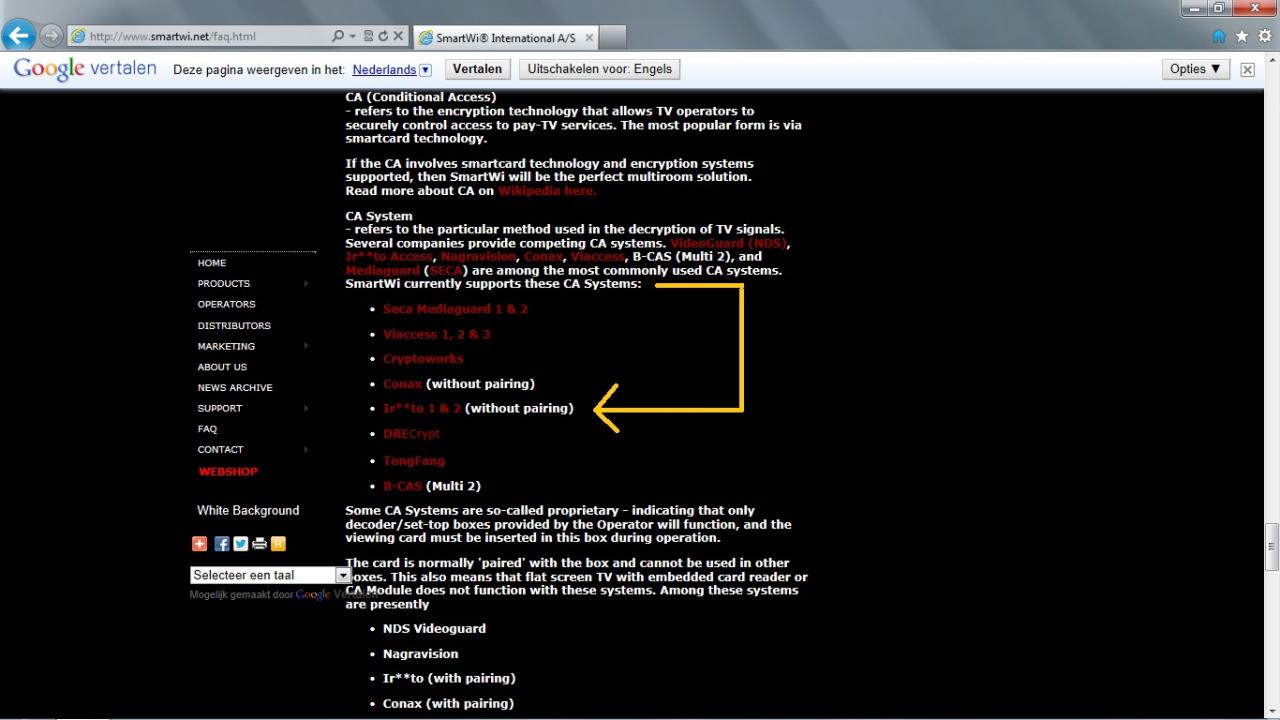Screen dimensions: 1280x720
Task: Expand the SUPPORT submenu arrow
Action: click(306, 408)
